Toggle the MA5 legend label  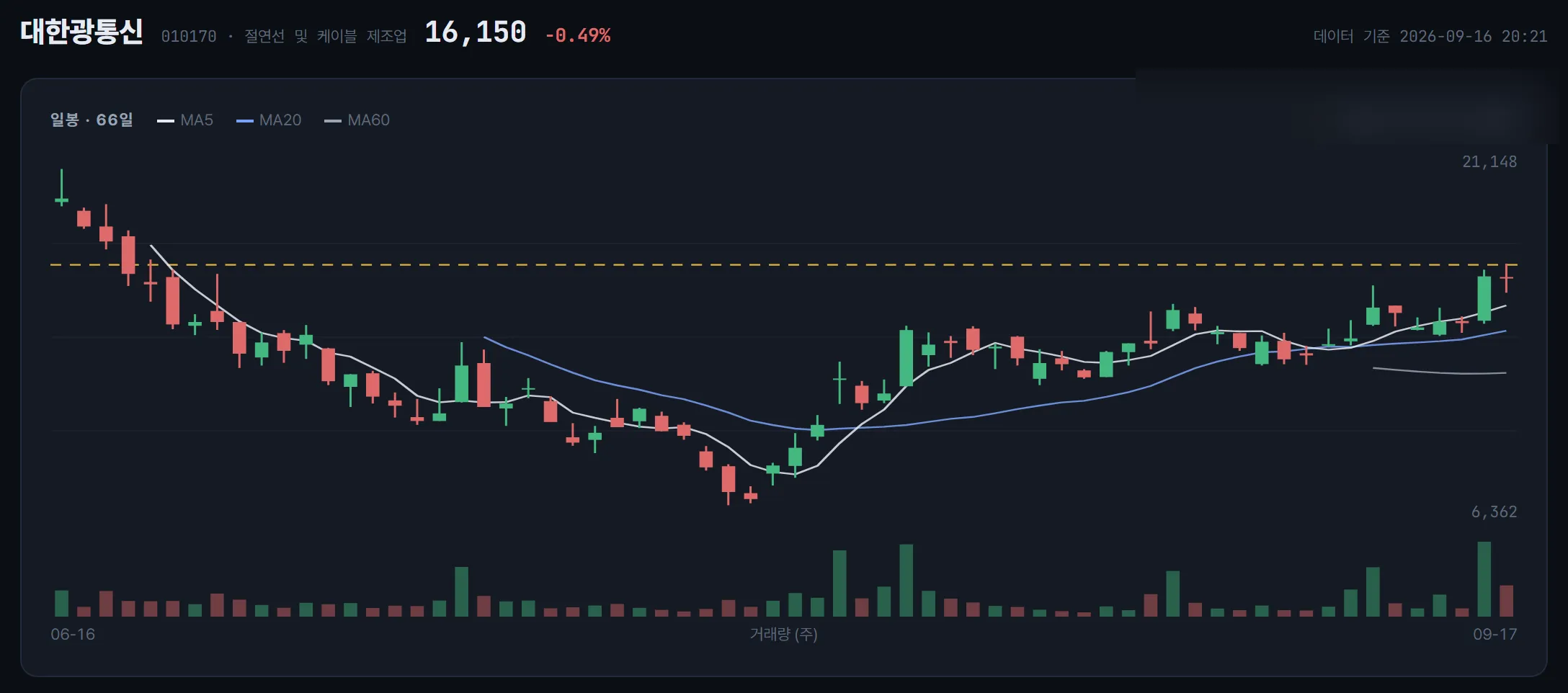click(x=197, y=120)
